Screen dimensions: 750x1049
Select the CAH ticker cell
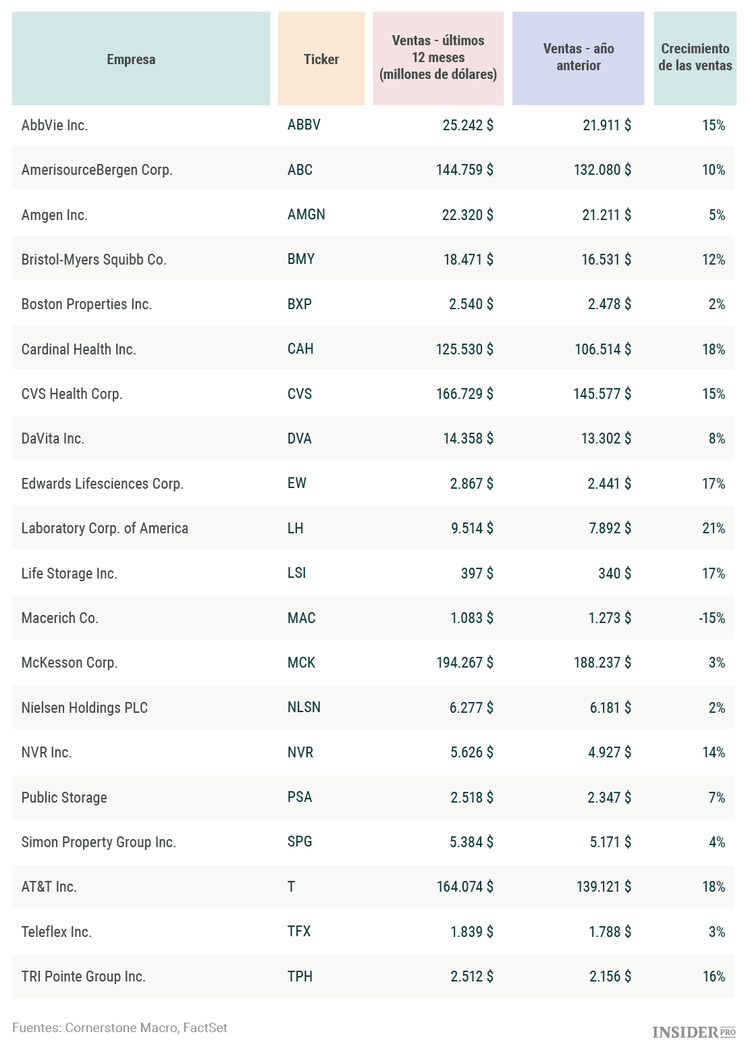(x=300, y=349)
